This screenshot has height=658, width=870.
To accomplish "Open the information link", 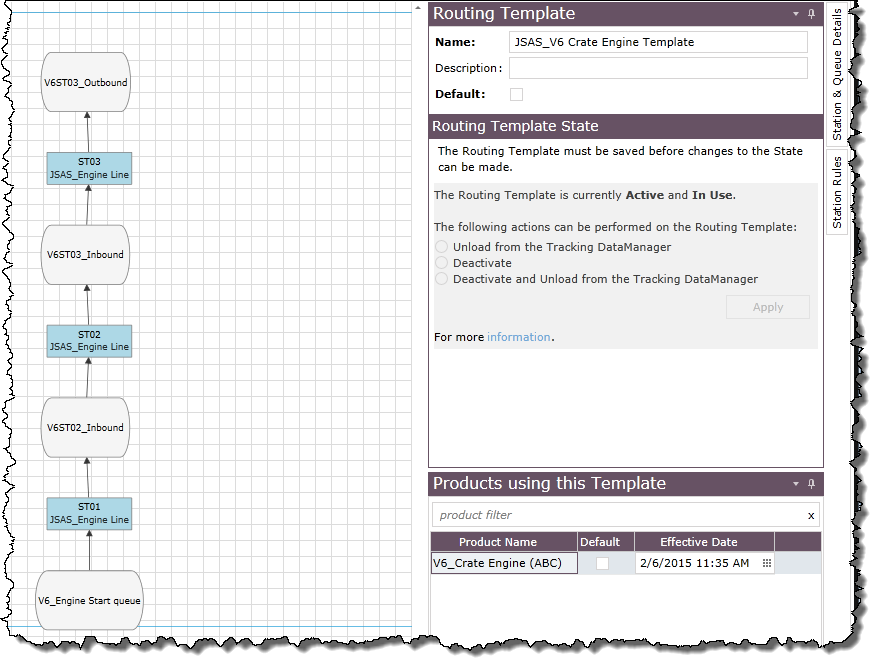I will pyautogui.click(x=518, y=337).
